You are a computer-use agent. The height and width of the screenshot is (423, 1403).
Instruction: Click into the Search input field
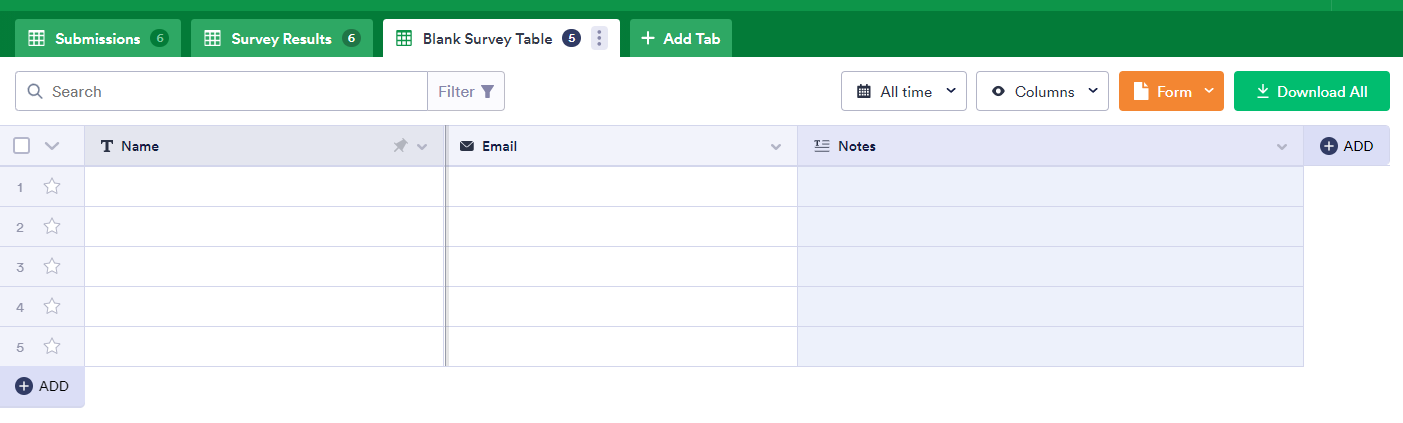235,91
